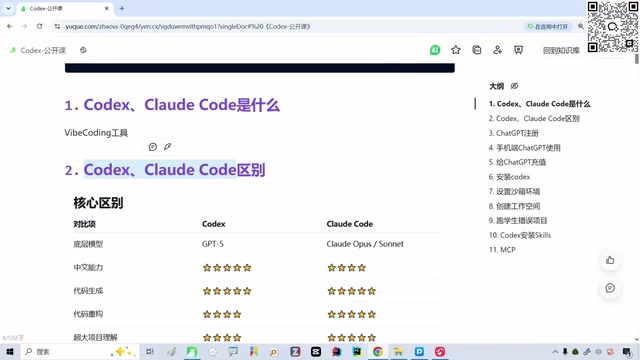
Task: Open the document history icon next to star
Action: point(477,50)
